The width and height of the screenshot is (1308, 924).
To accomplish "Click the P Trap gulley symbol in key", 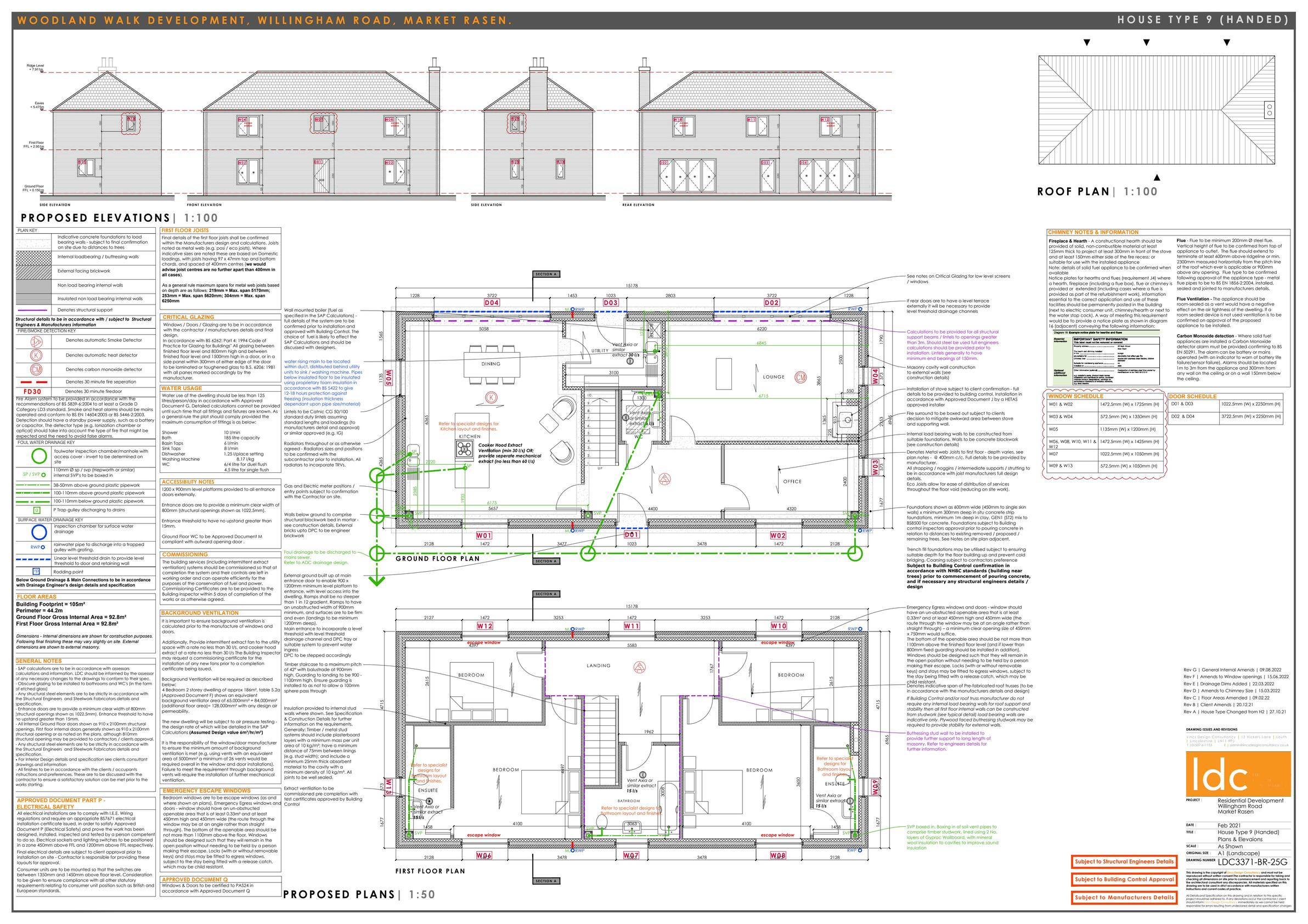I will click(37, 510).
